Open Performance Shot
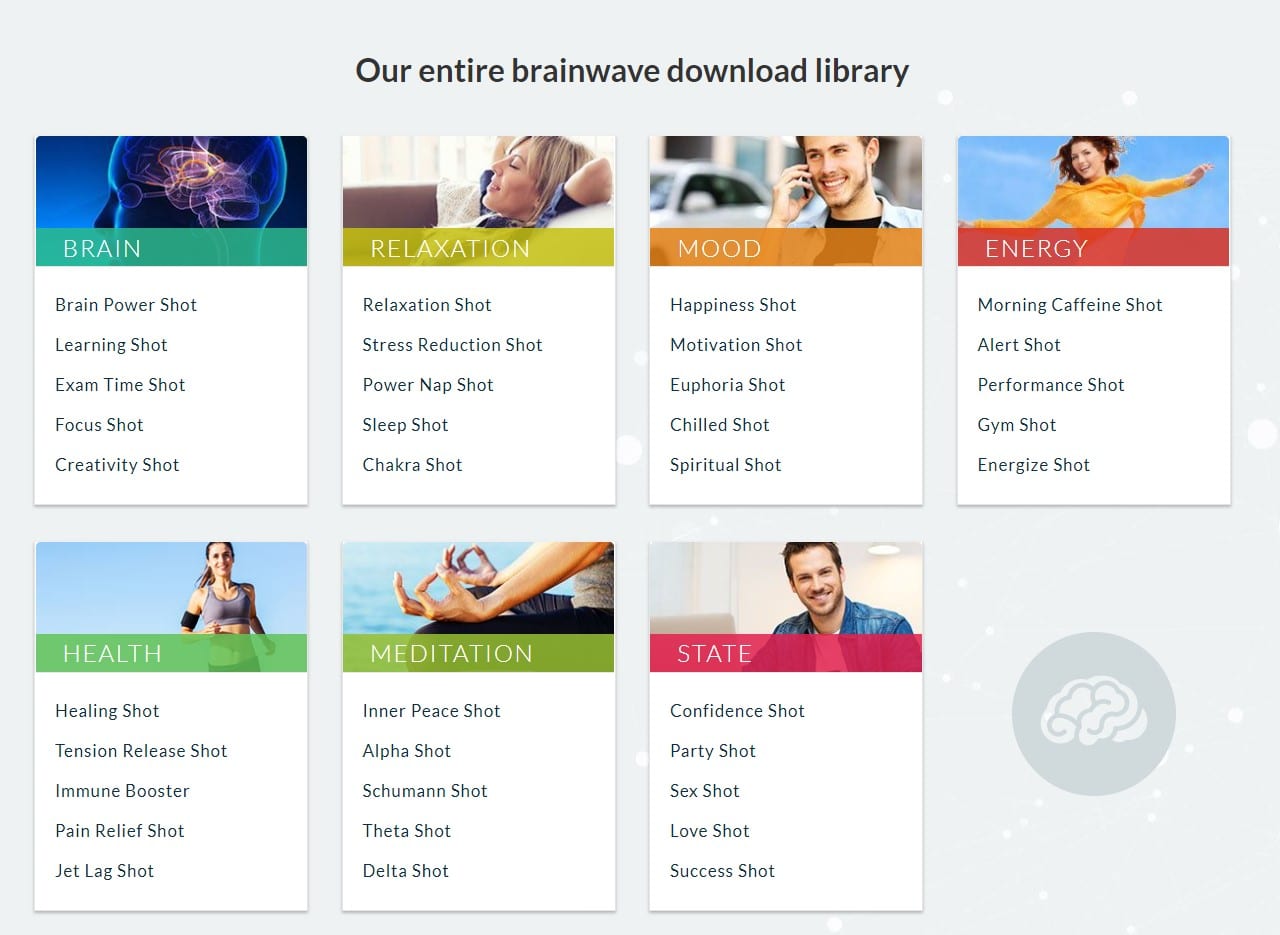1280x935 pixels. pyautogui.click(x=1051, y=385)
